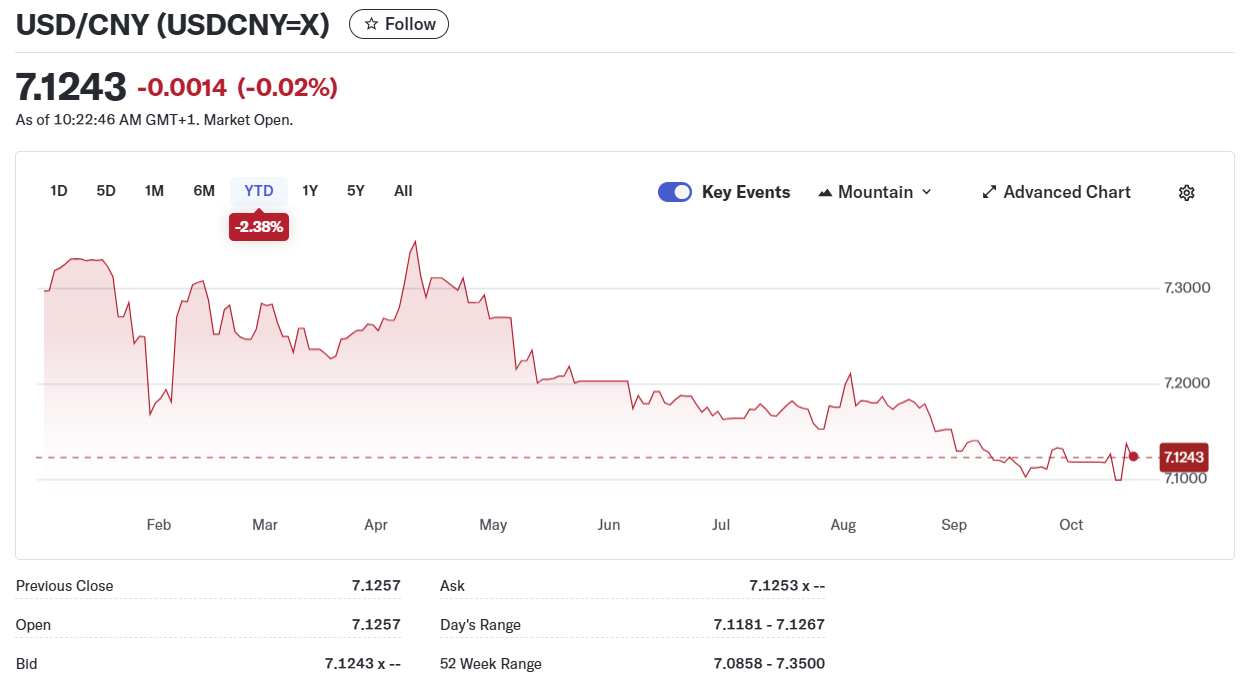Viewport: 1240px width, 698px height.
Task: Click the -2.38% YTD change badge
Action: coord(259,227)
